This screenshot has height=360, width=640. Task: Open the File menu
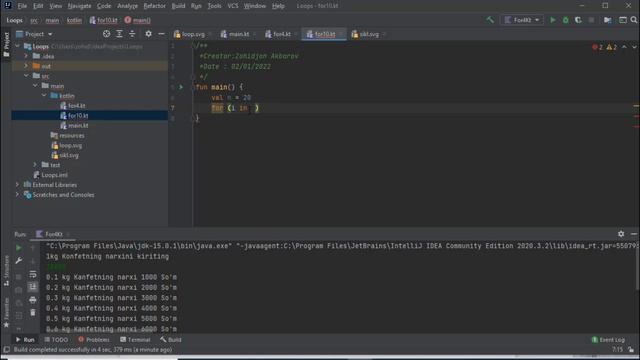pos(22,6)
